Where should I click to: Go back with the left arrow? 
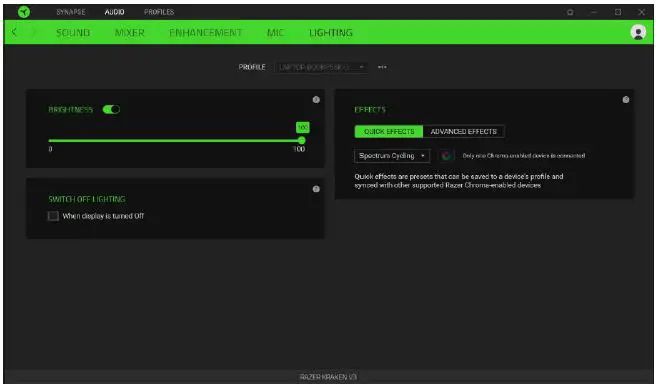tap(14, 32)
